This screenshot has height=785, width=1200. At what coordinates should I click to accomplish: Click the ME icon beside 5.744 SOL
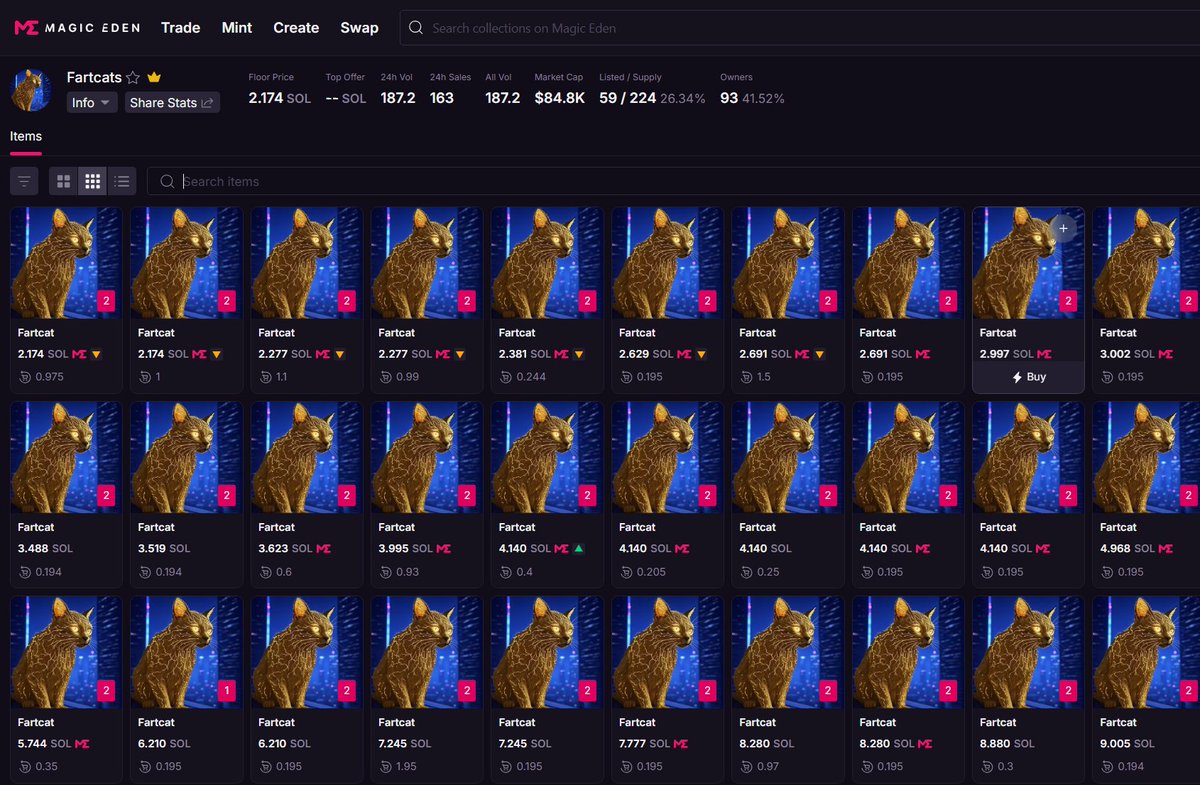point(82,743)
